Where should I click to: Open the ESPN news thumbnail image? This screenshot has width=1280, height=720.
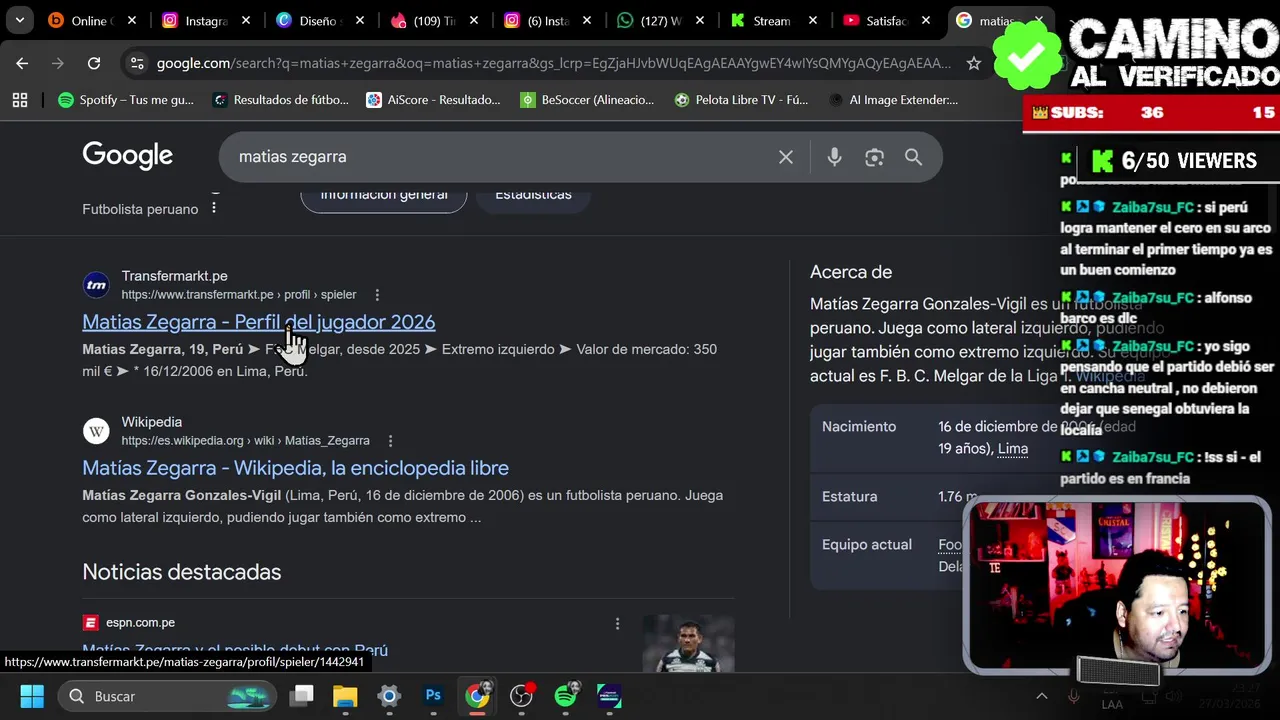(688, 643)
